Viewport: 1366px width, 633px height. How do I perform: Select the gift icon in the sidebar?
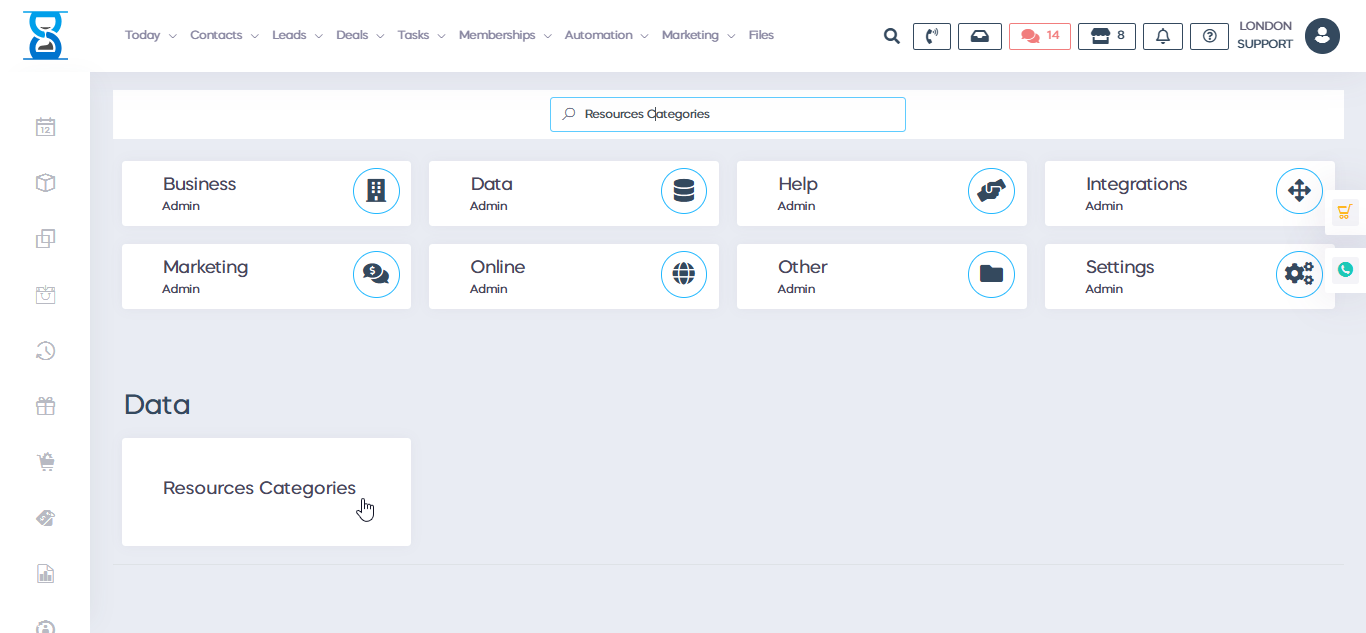(x=45, y=405)
